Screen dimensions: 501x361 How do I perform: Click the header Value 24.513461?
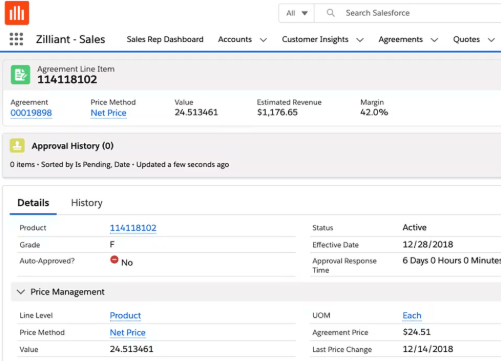pyautogui.click(x=196, y=112)
